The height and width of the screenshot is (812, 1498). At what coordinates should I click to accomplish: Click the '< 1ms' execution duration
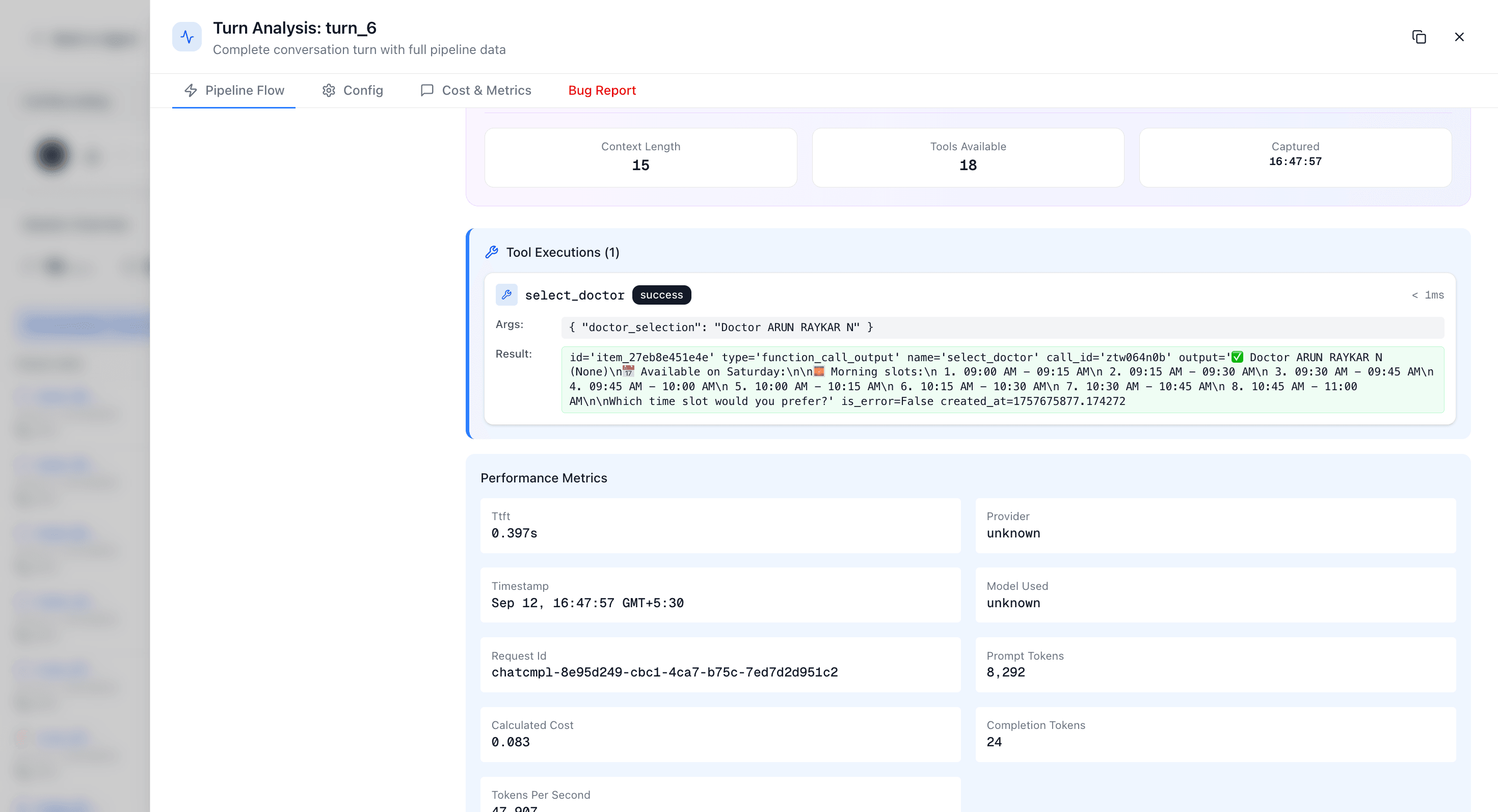[1428, 294]
